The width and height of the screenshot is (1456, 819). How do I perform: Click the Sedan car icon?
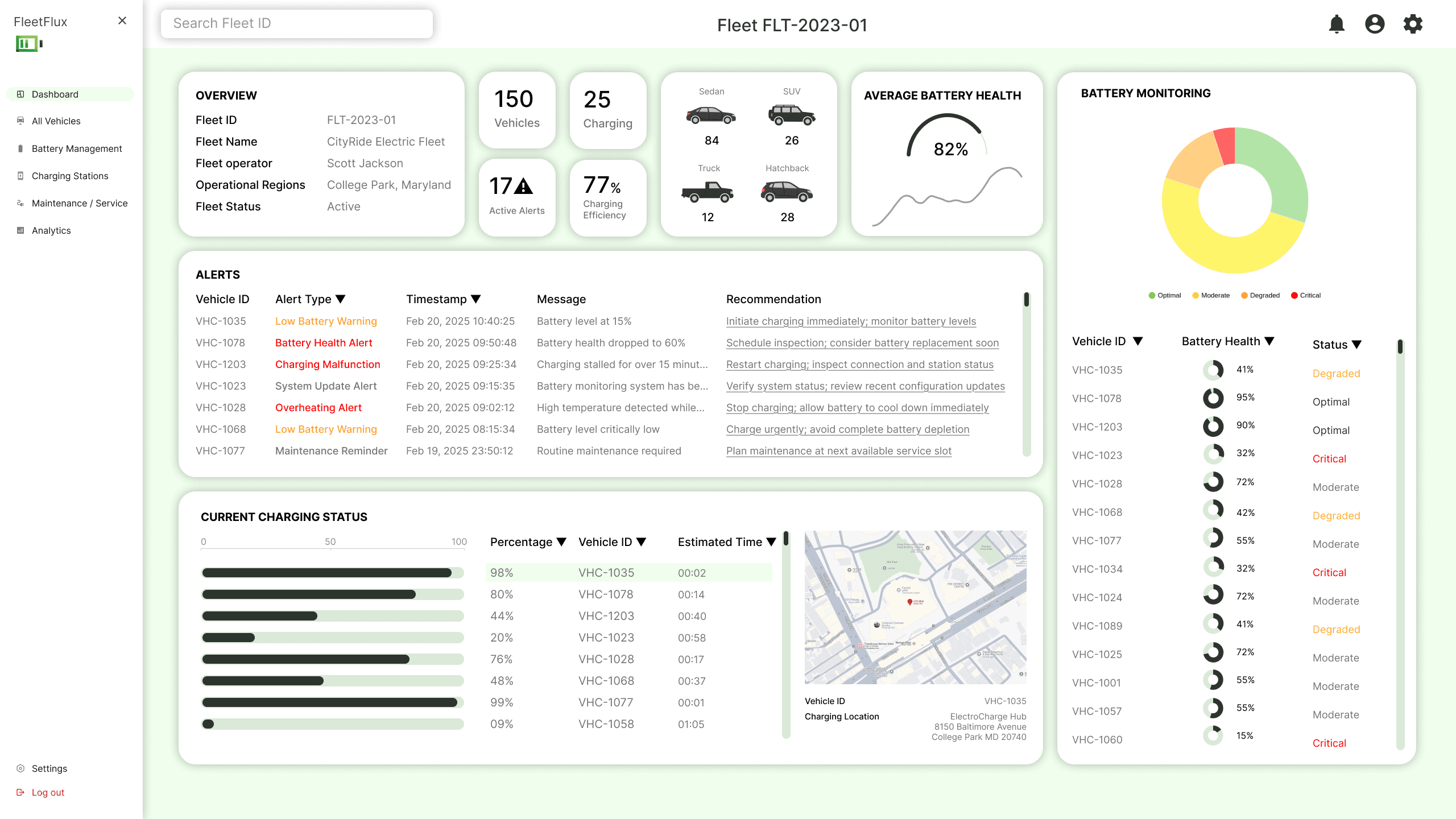[x=711, y=115]
